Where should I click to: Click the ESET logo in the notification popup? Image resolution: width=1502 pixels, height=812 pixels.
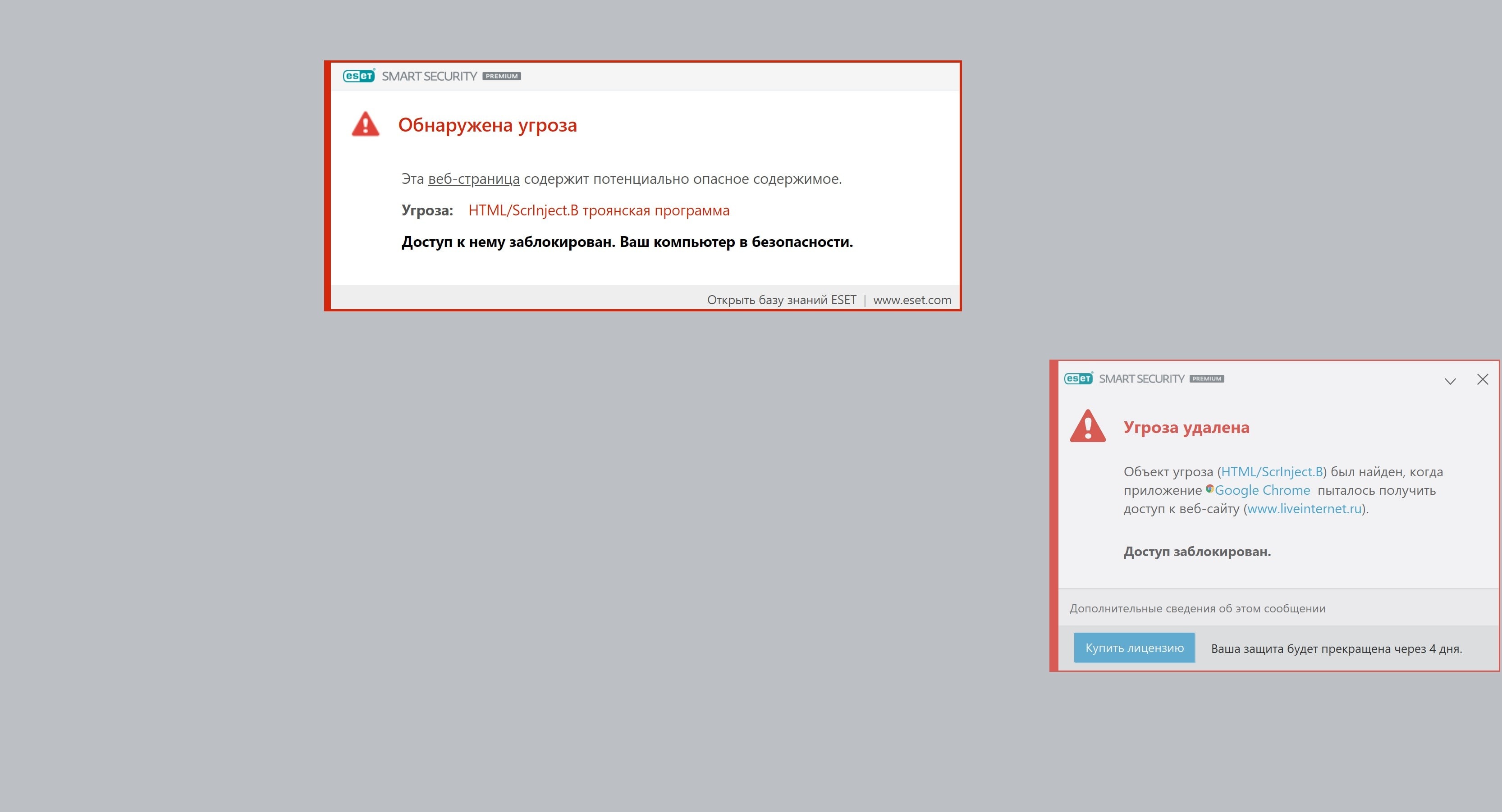pyautogui.click(x=1078, y=379)
